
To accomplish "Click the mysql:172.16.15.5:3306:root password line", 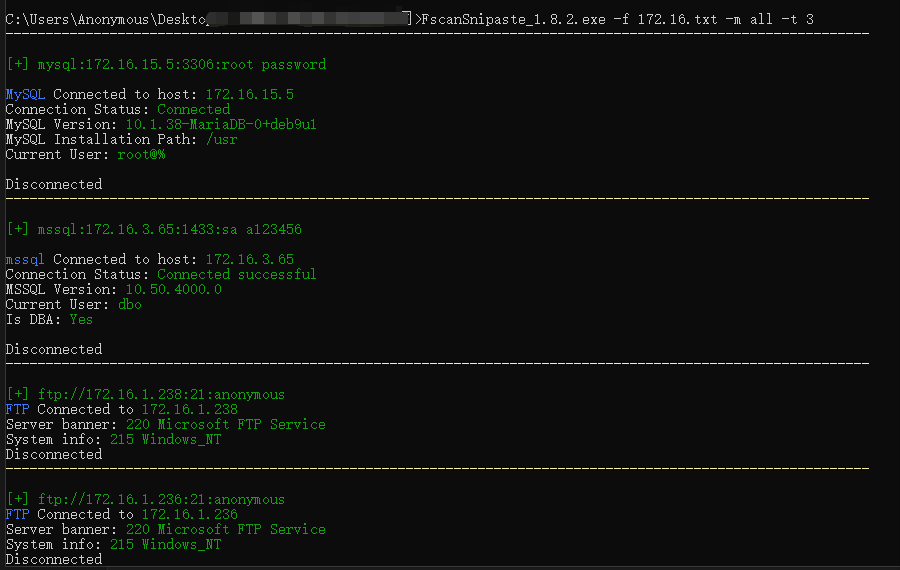I will tap(166, 64).
